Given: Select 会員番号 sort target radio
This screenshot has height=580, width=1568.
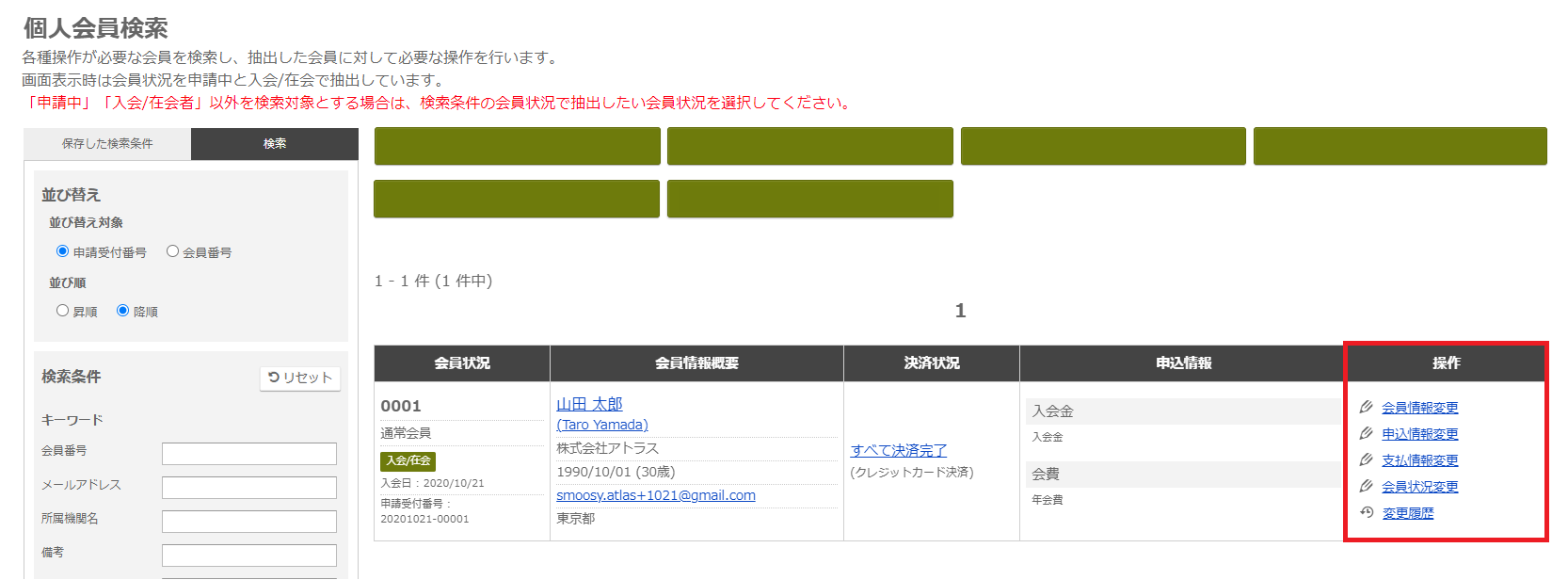Looking at the screenshot, I should click(x=172, y=251).
